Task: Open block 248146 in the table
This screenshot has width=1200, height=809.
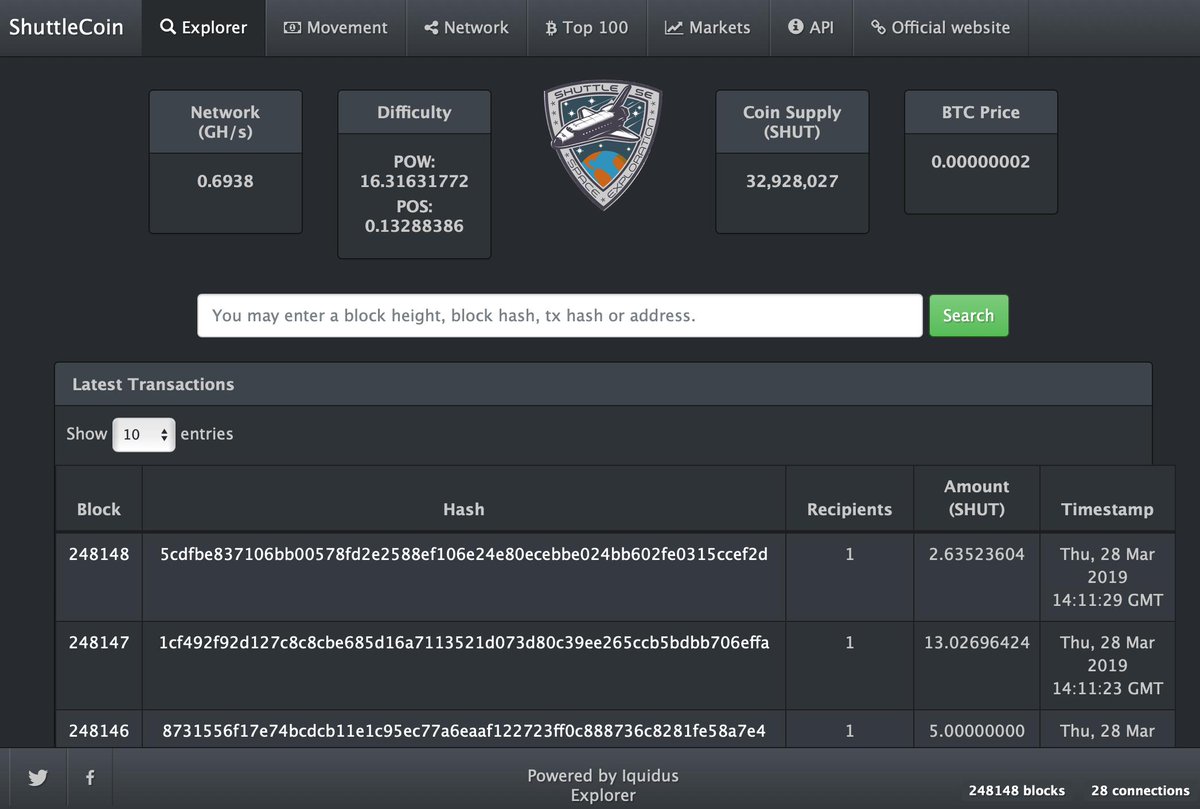Action: (99, 731)
